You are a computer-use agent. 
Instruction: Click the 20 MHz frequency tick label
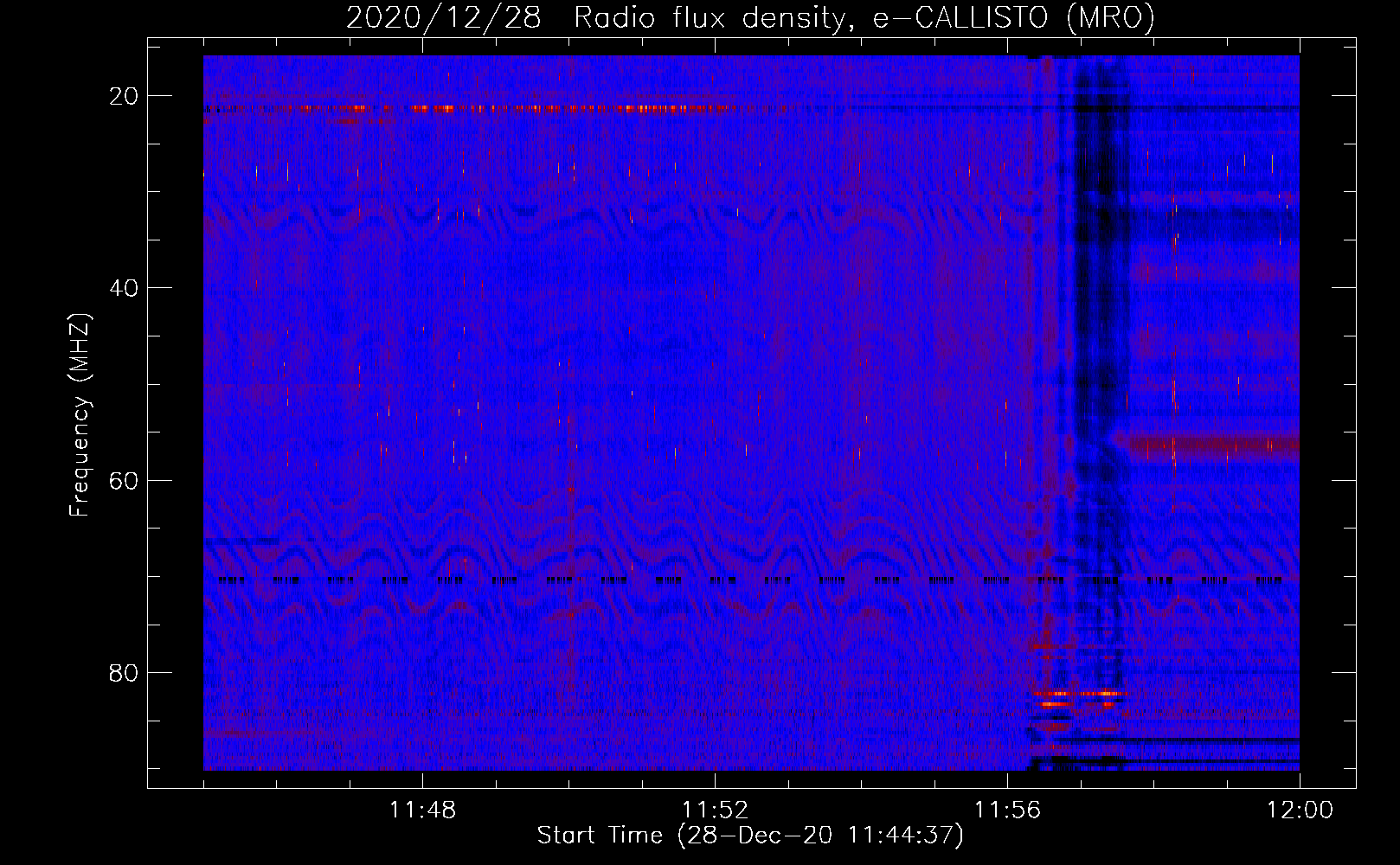(125, 96)
